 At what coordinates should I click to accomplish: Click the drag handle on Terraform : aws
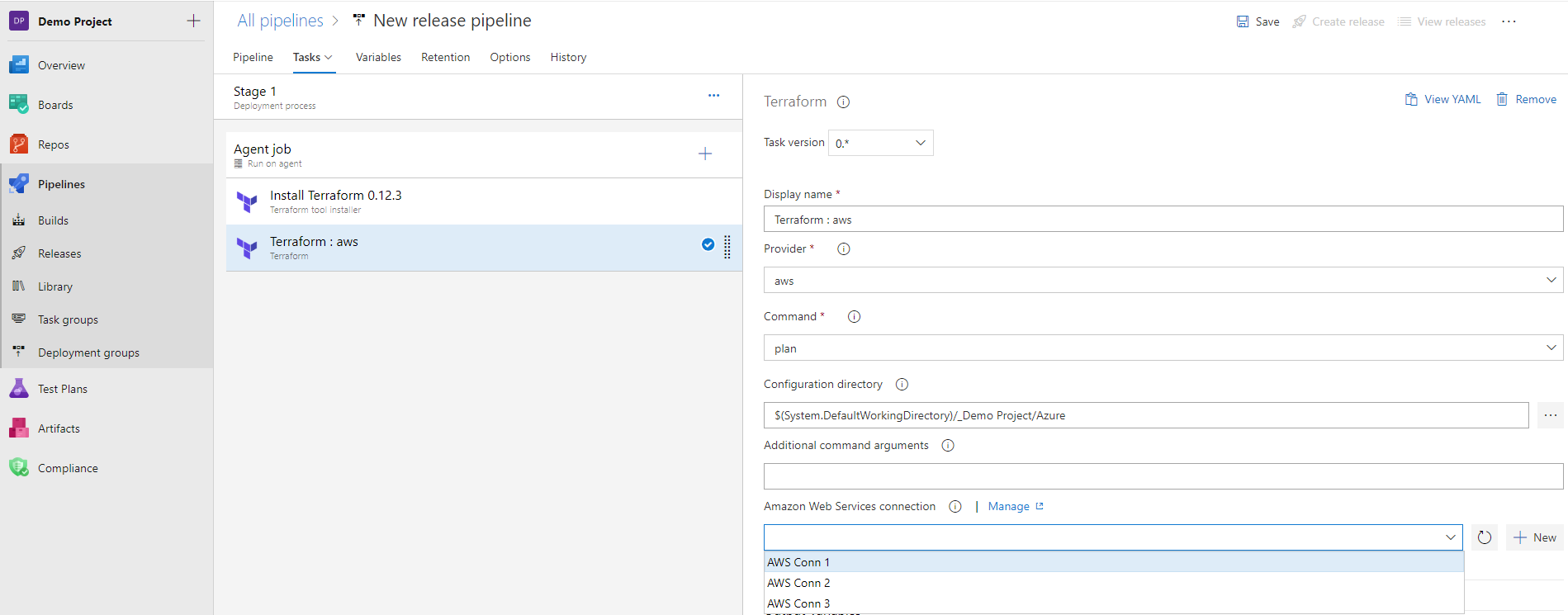727,247
